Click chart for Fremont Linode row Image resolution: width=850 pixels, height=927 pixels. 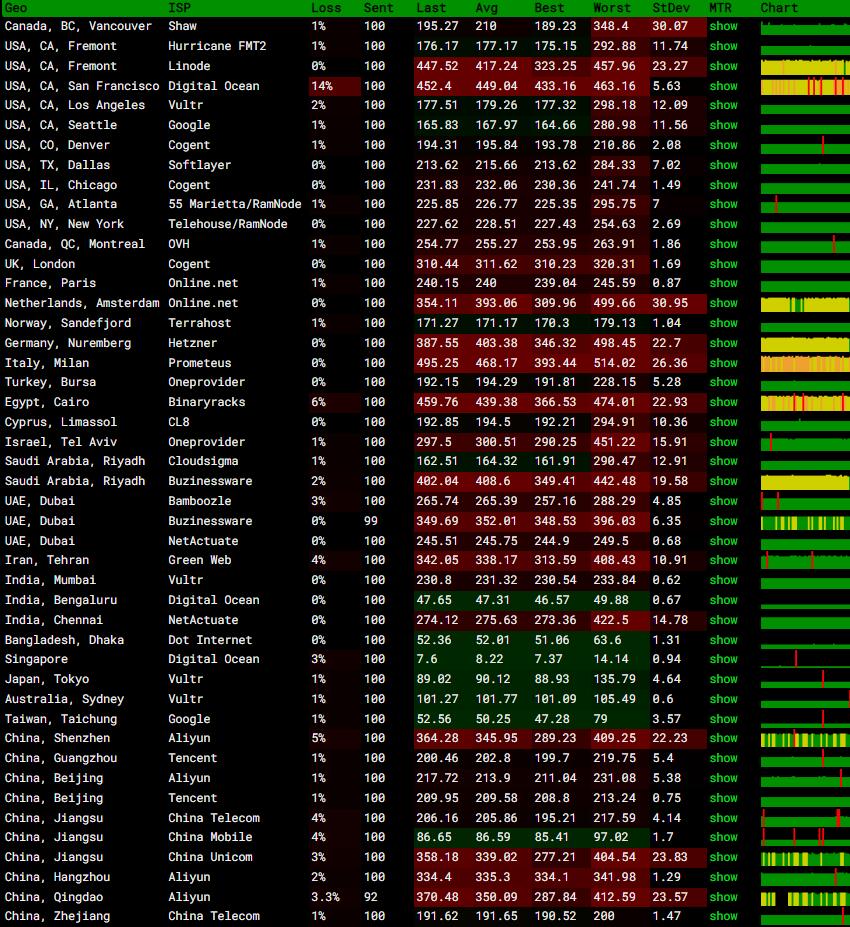(x=805, y=66)
